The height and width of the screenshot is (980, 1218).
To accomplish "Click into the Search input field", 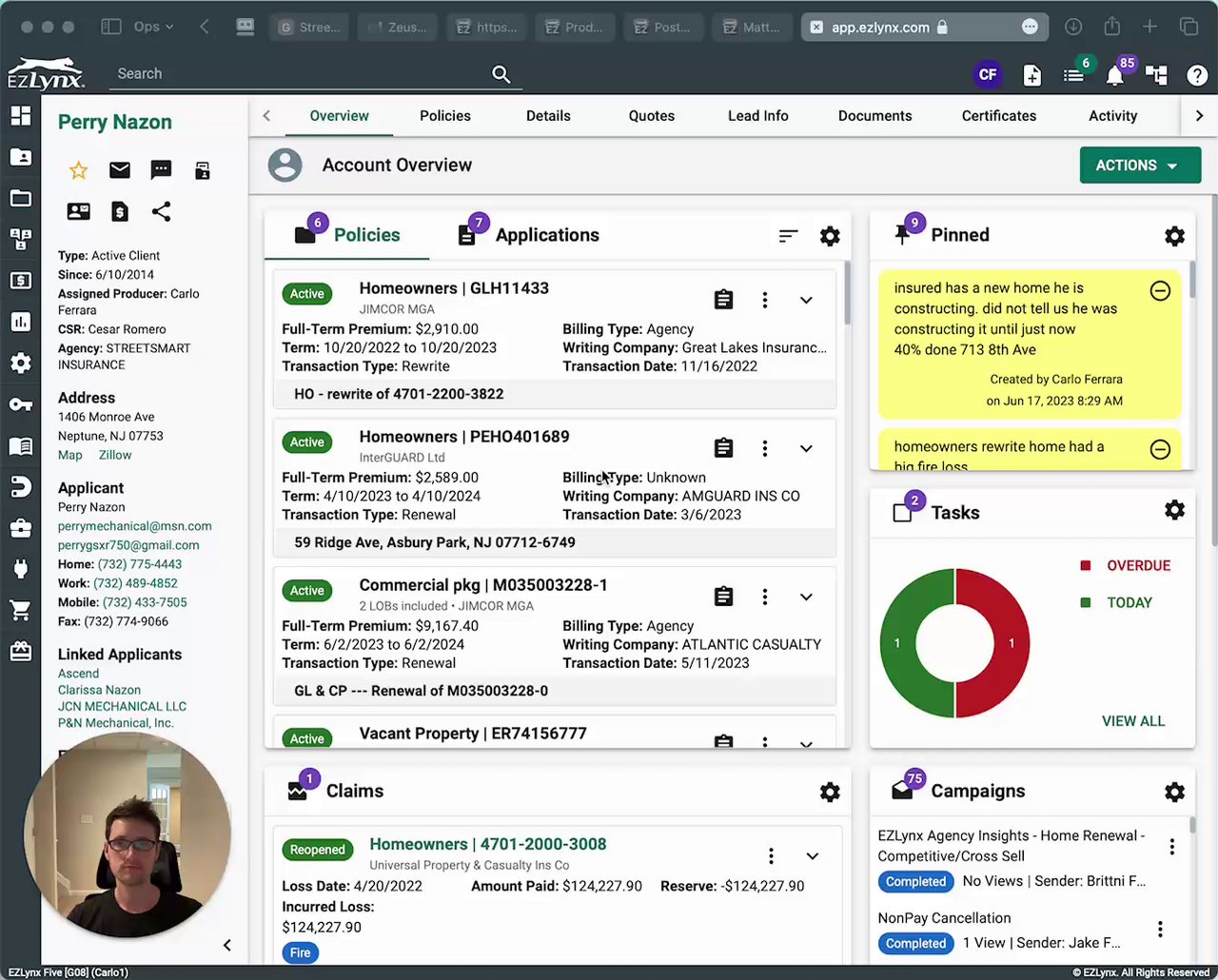I will [x=301, y=74].
